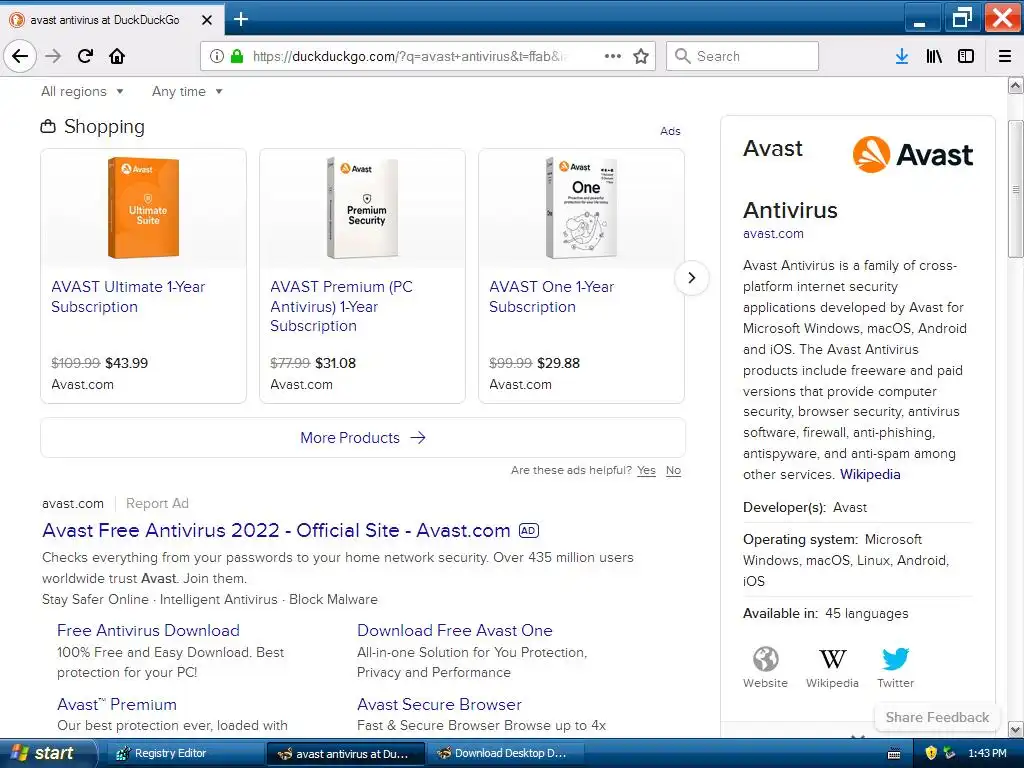Open AVAST Ultimate 1-Year Subscription link
This screenshot has width=1024, height=768.
(128, 296)
